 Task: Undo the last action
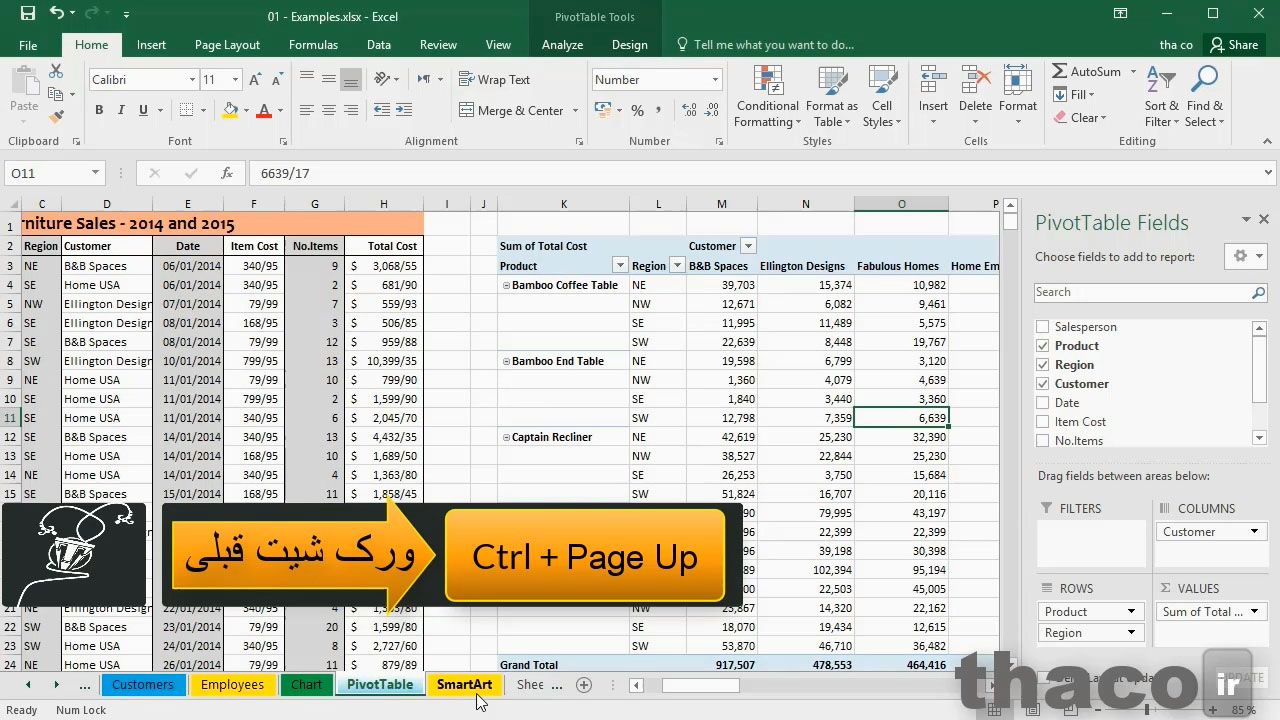[x=57, y=14]
